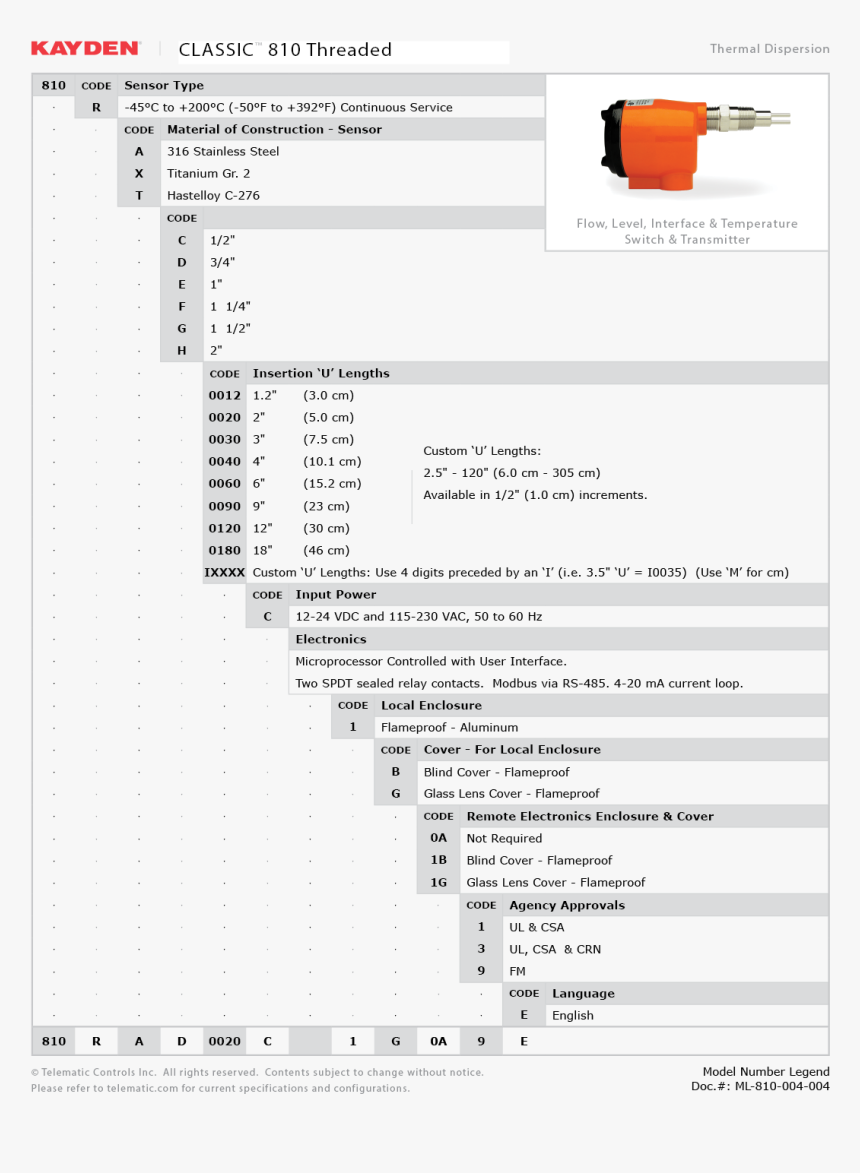The height and width of the screenshot is (1173, 860).
Task: Click the 'UL, CSA & CRN' approval option
Action: coord(555,949)
